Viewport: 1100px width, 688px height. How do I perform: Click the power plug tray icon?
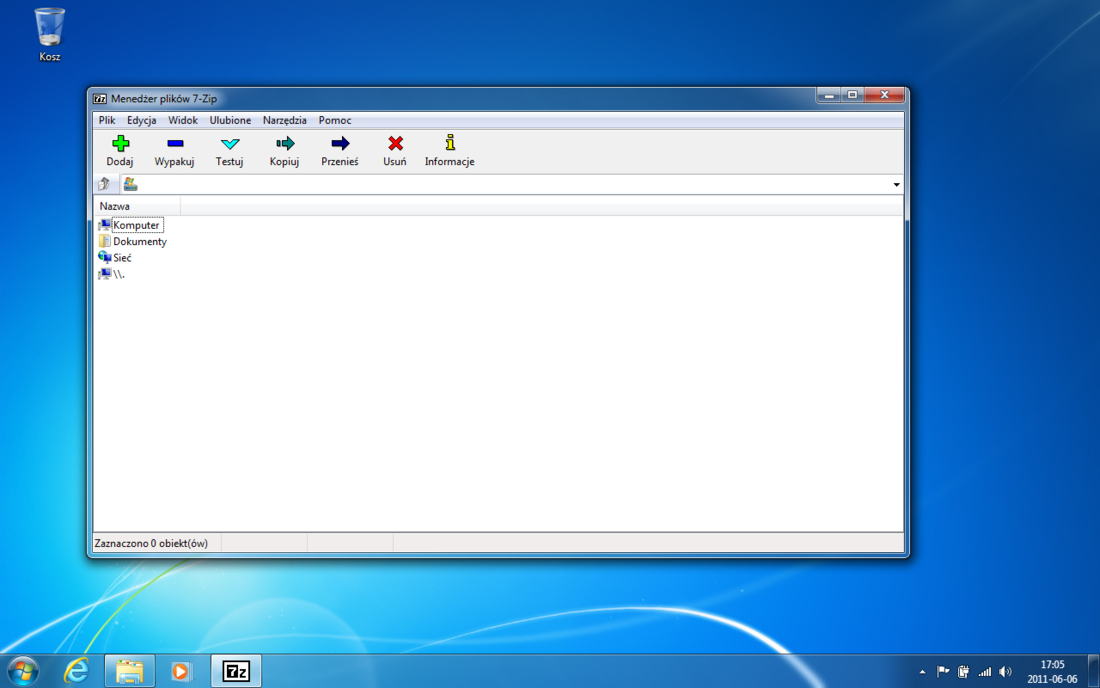click(964, 672)
